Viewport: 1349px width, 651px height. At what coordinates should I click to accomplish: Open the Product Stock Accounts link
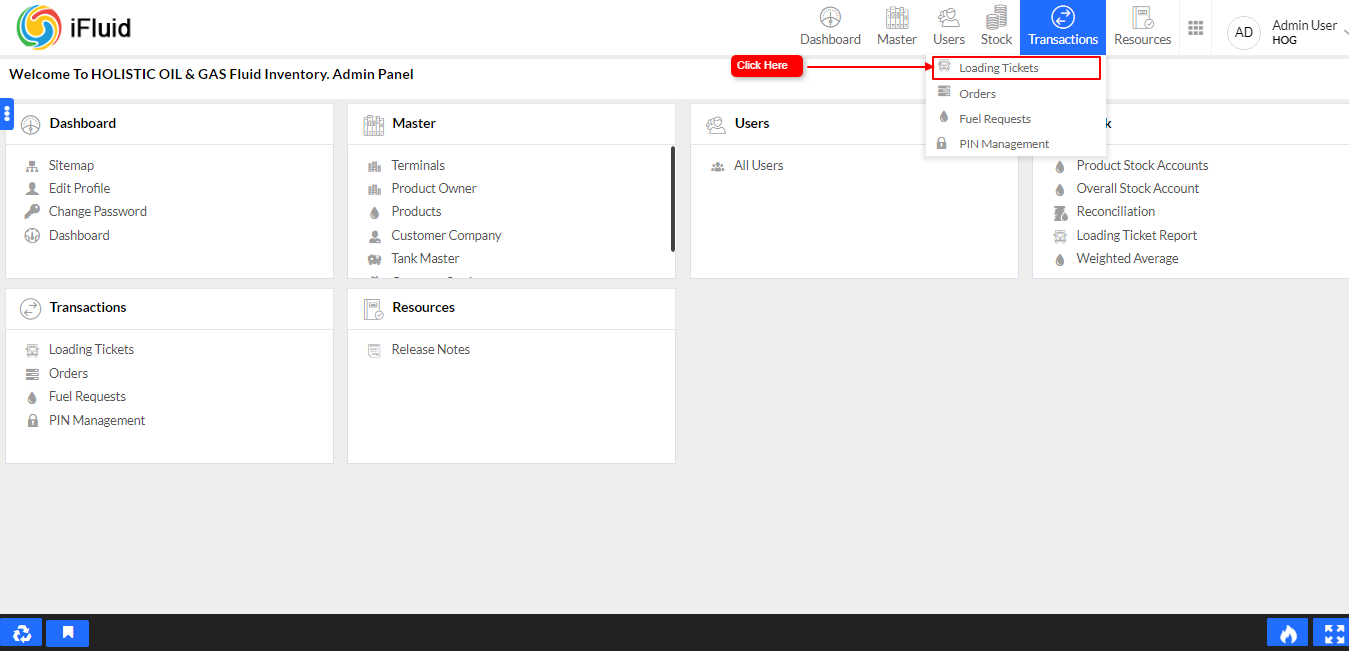coord(1142,165)
